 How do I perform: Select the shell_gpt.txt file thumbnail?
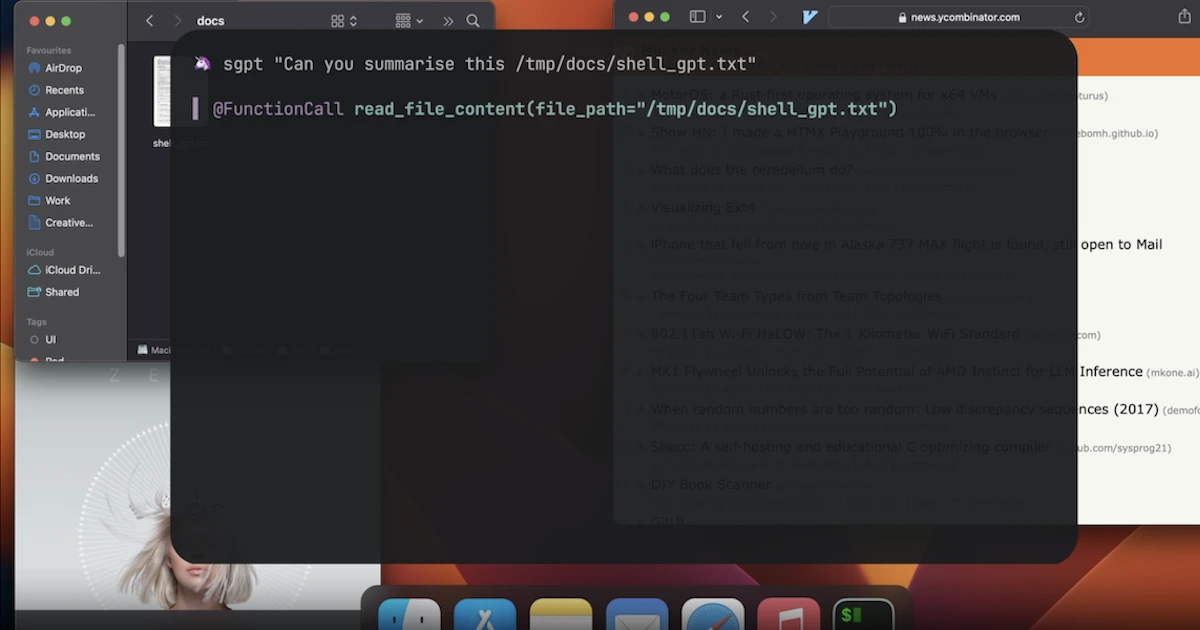(x=163, y=90)
